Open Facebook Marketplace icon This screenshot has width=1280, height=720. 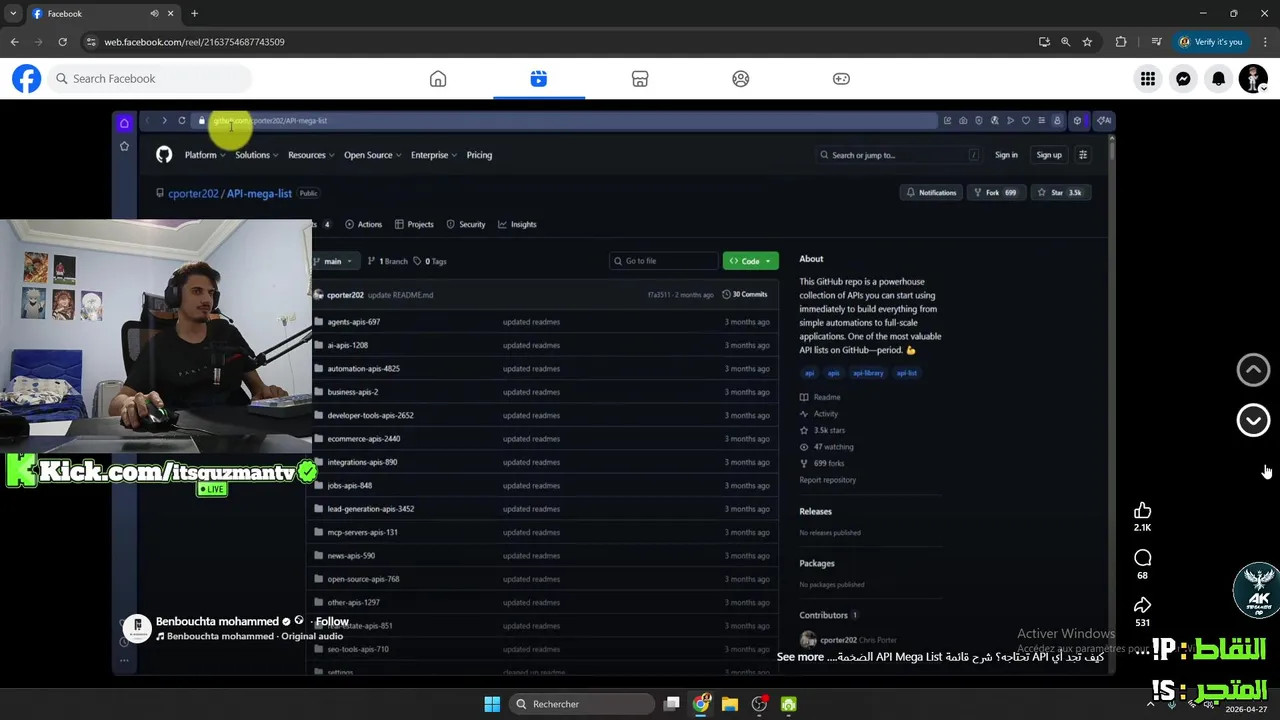click(x=640, y=79)
